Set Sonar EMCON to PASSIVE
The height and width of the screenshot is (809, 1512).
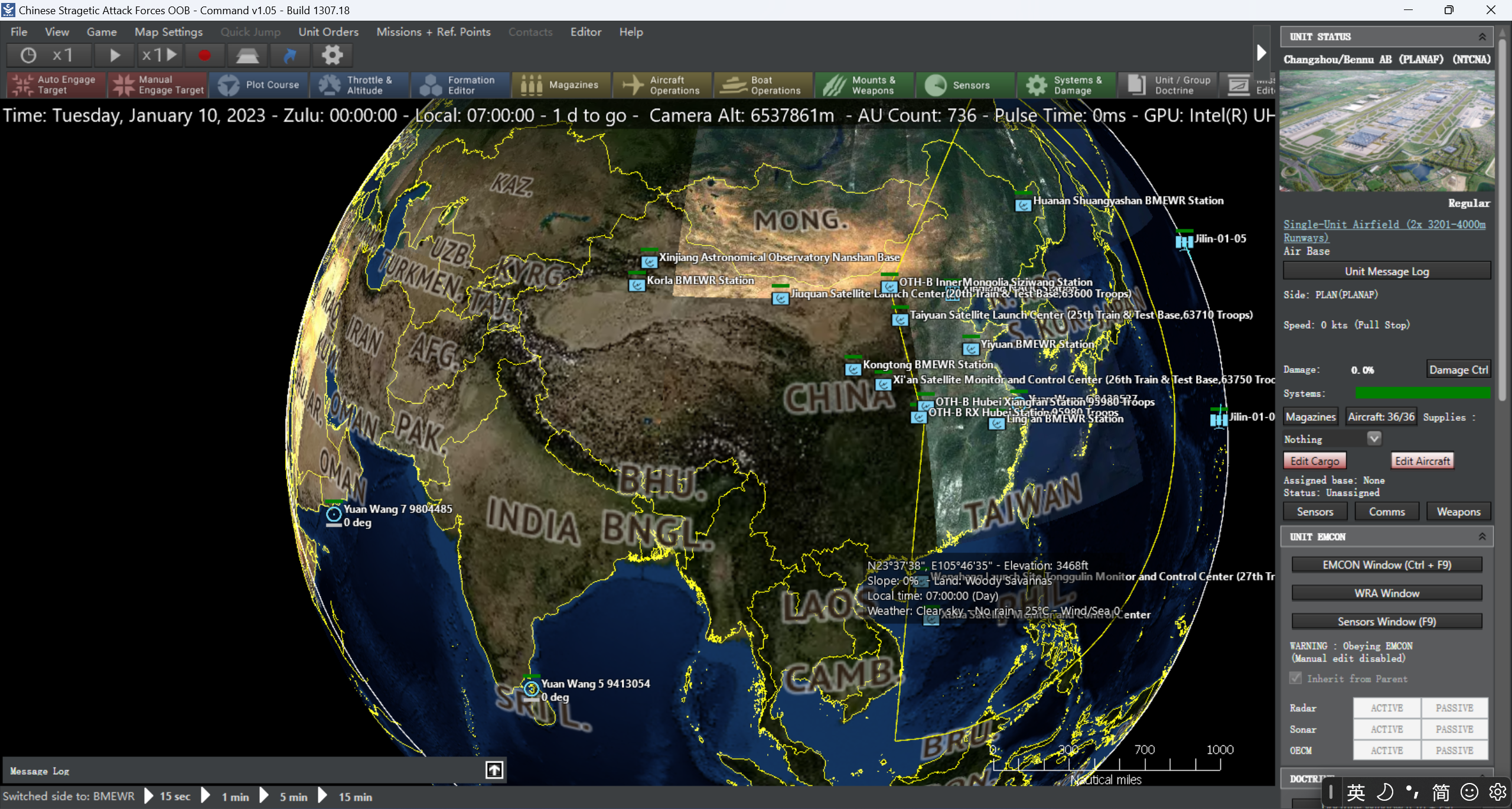click(1454, 729)
